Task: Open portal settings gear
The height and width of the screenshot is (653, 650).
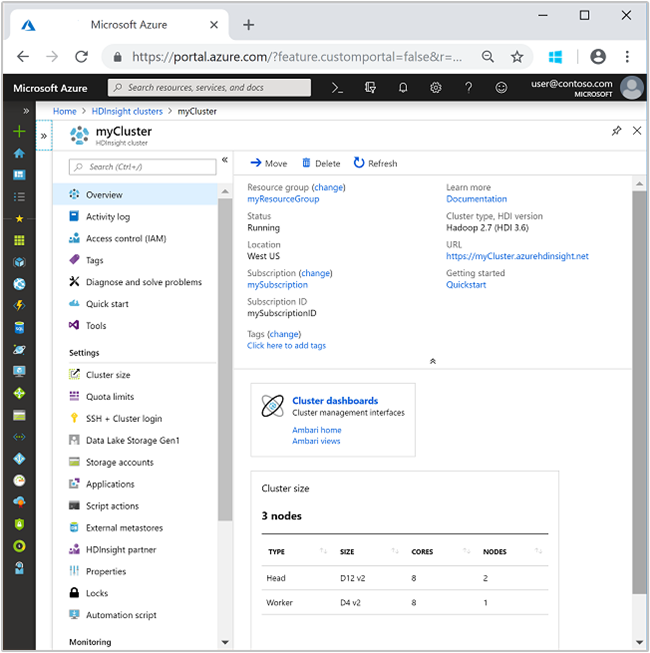Action: click(436, 88)
